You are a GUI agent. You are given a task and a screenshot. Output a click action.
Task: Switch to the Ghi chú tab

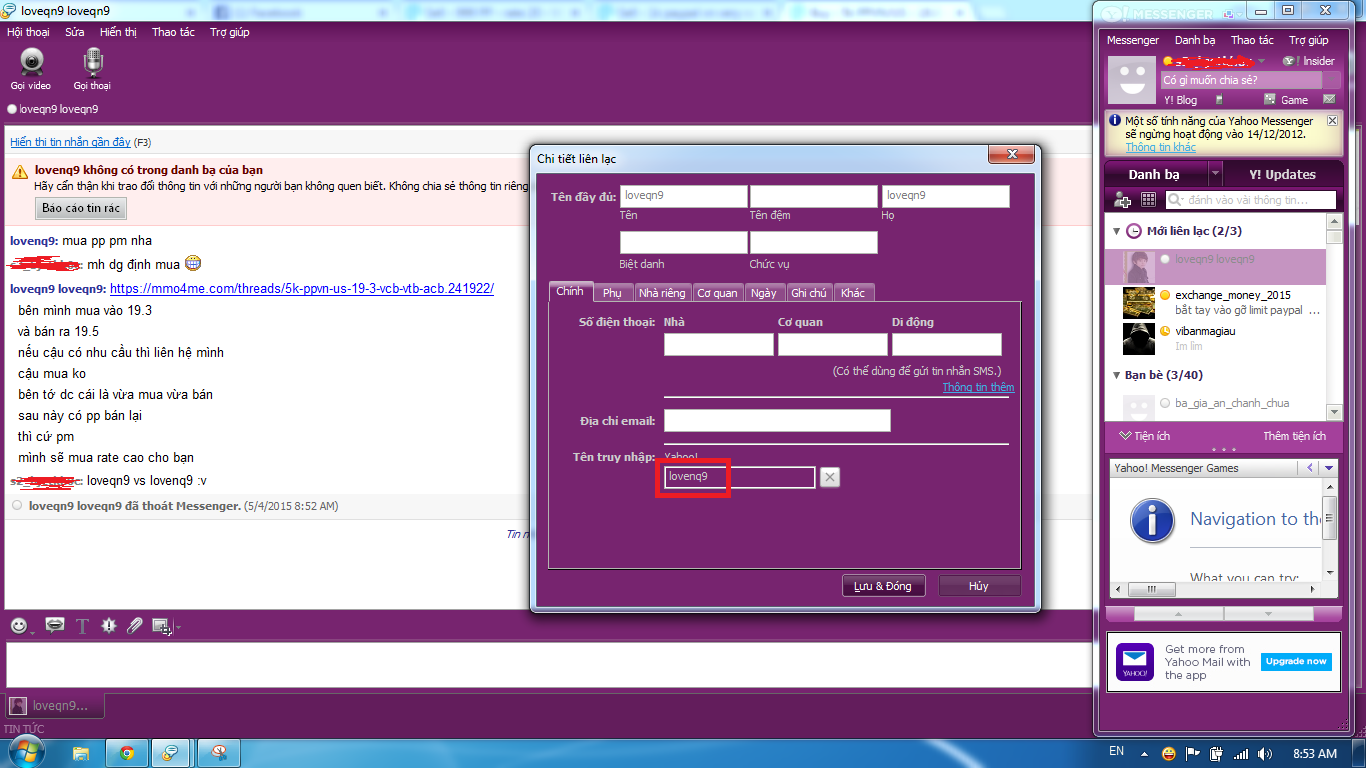pos(808,293)
